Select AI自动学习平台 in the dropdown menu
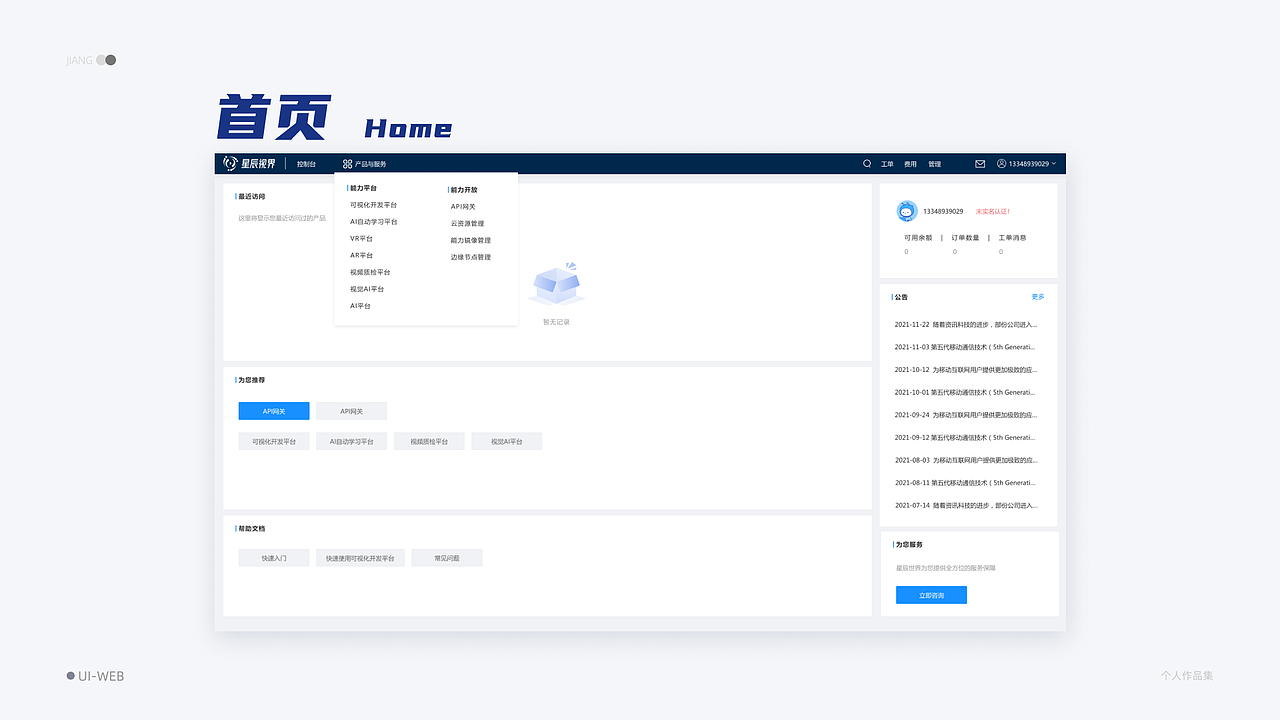The image size is (1280, 720). (x=373, y=222)
